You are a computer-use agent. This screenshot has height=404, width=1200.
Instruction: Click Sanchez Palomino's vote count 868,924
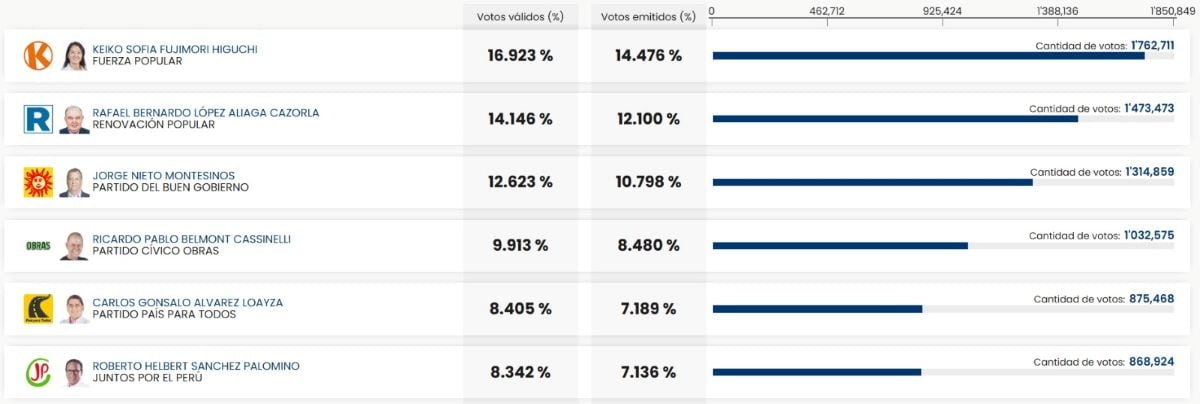1151,362
